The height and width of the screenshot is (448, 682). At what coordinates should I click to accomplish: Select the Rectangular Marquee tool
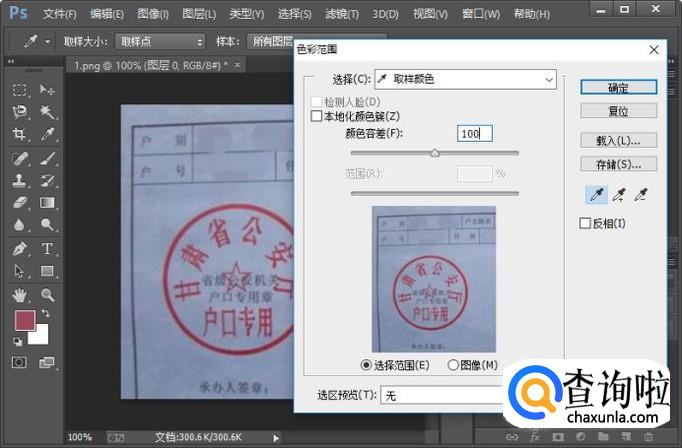click(x=19, y=90)
